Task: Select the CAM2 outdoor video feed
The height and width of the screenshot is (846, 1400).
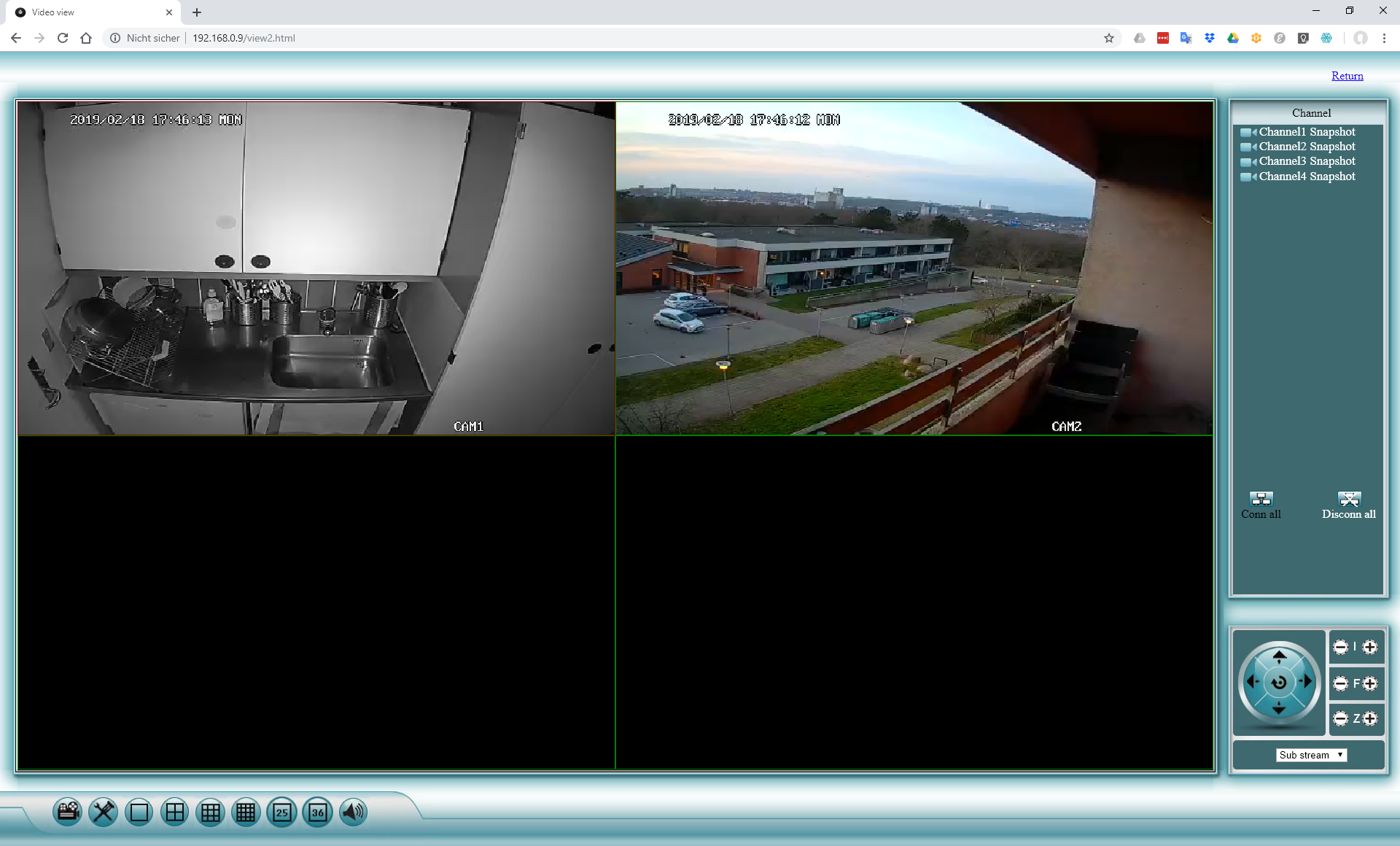Action: [x=914, y=268]
